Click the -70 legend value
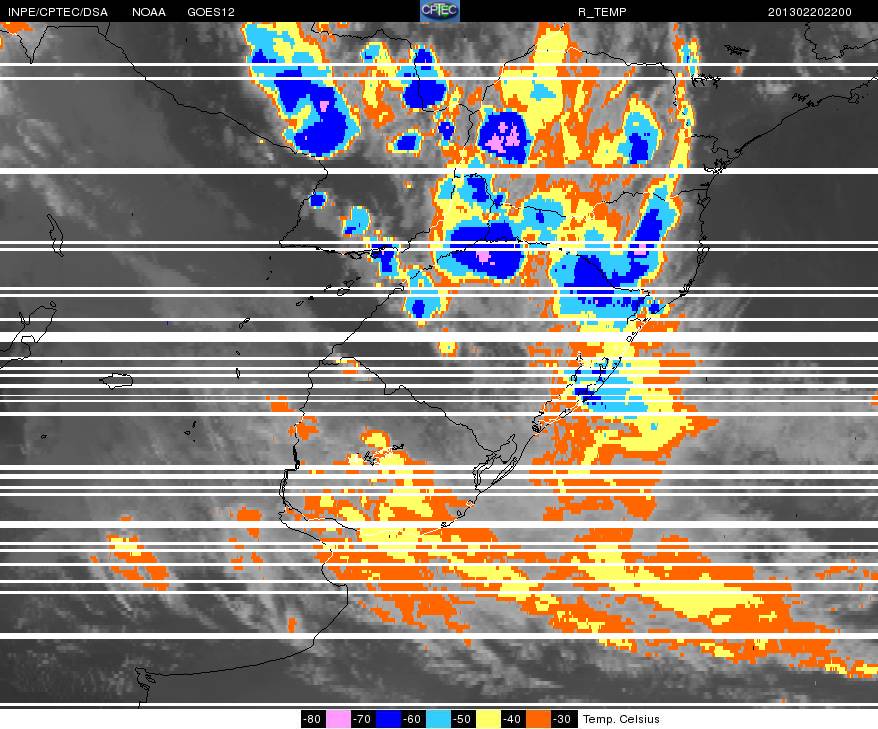This screenshot has width=878, height=729. [x=363, y=719]
